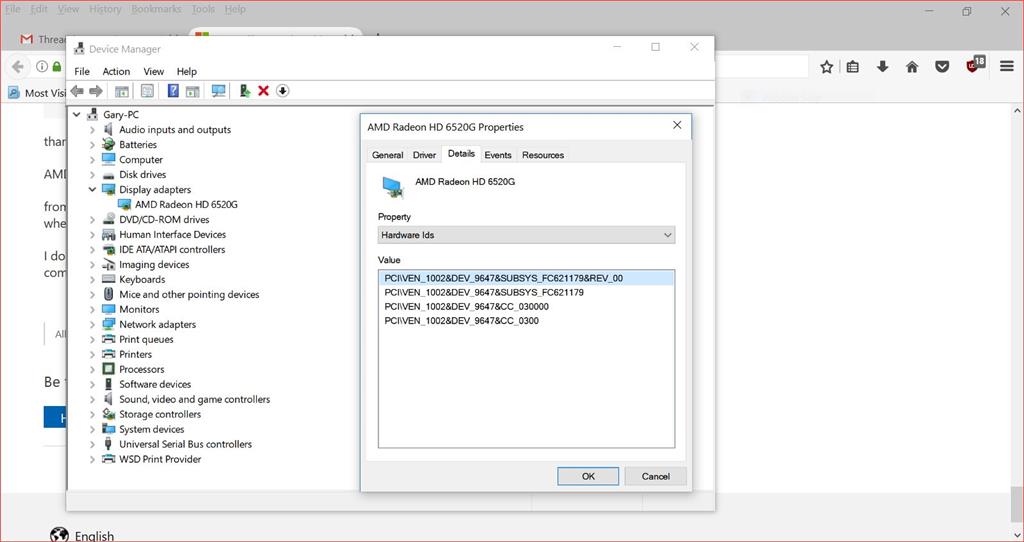The image size is (1024, 542).
Task: Close the AMD Radeon Properties dialog
Action: tap(677, 125)
